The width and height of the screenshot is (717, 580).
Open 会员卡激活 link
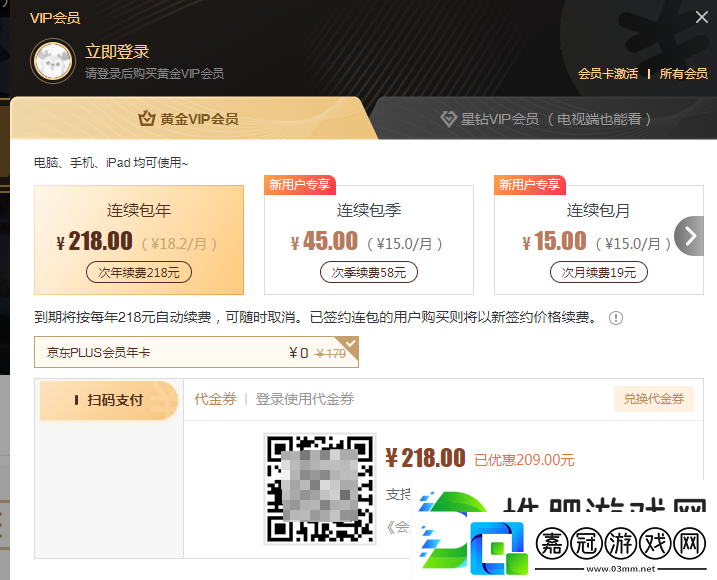[608, 74]
